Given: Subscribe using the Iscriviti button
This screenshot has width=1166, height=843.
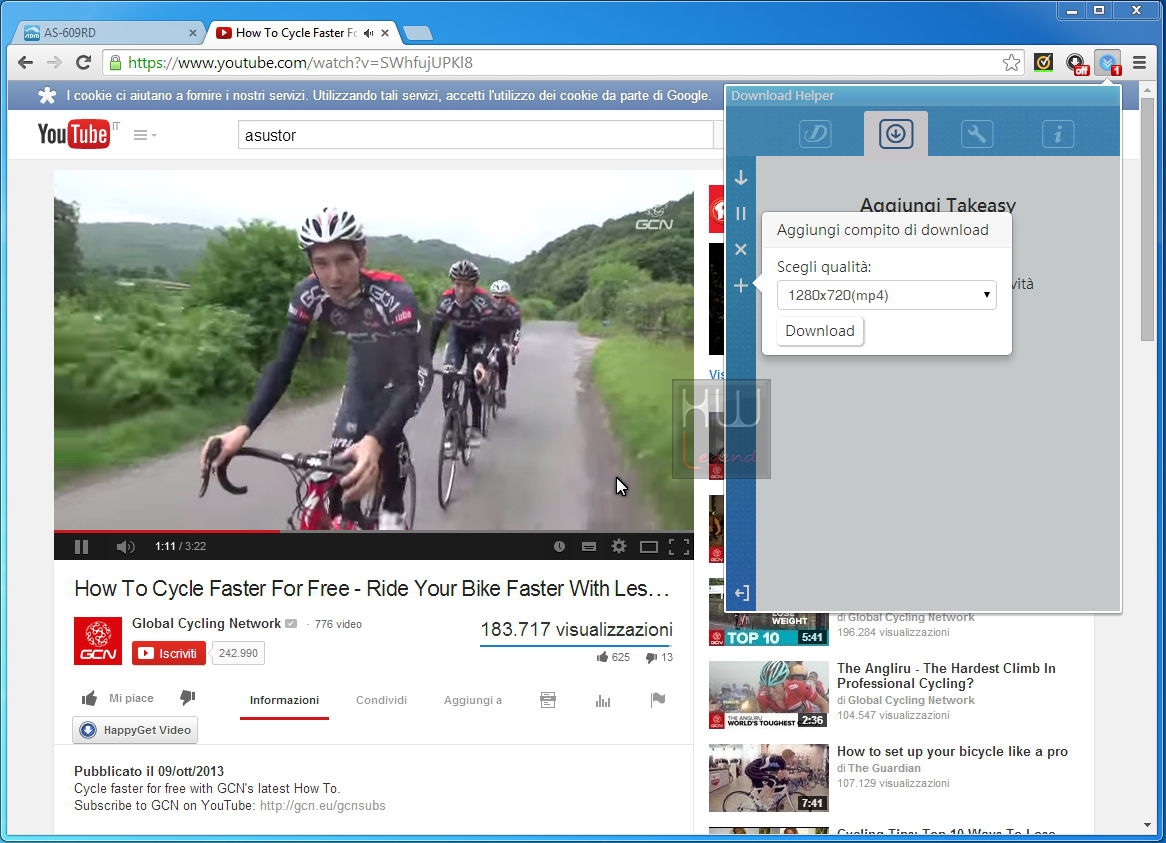Looking at the screenshot, I should click(169, 653).
